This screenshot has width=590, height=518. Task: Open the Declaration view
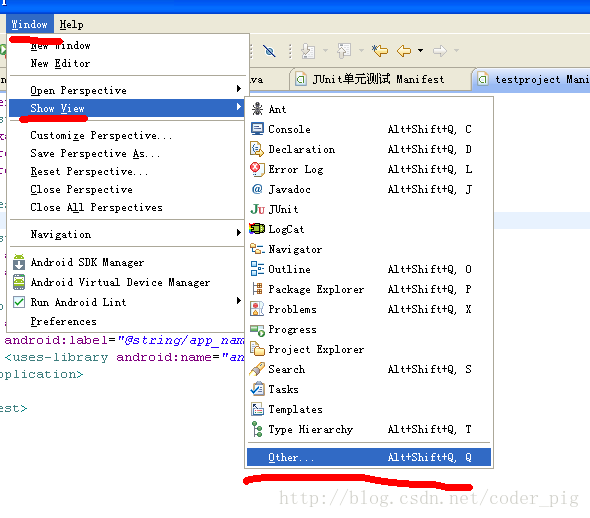[369, 149]
